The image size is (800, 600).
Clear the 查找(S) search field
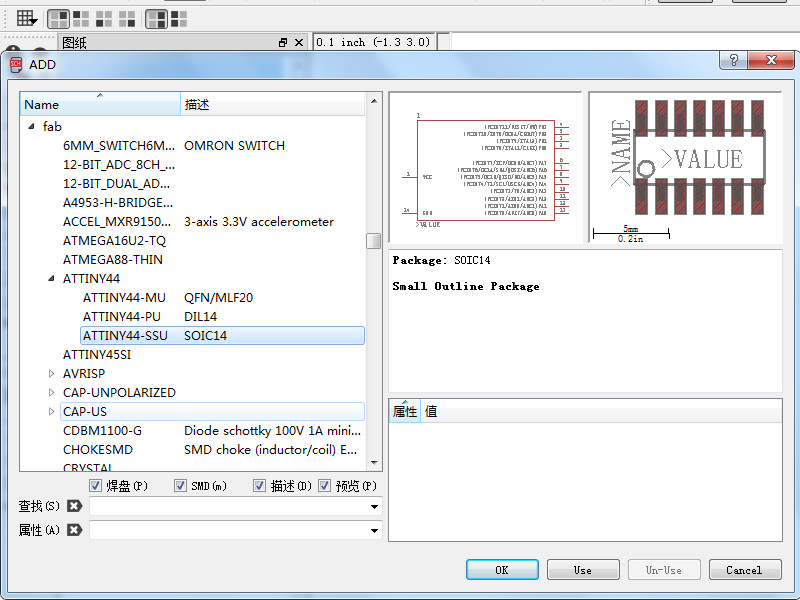tap(74, 506)
